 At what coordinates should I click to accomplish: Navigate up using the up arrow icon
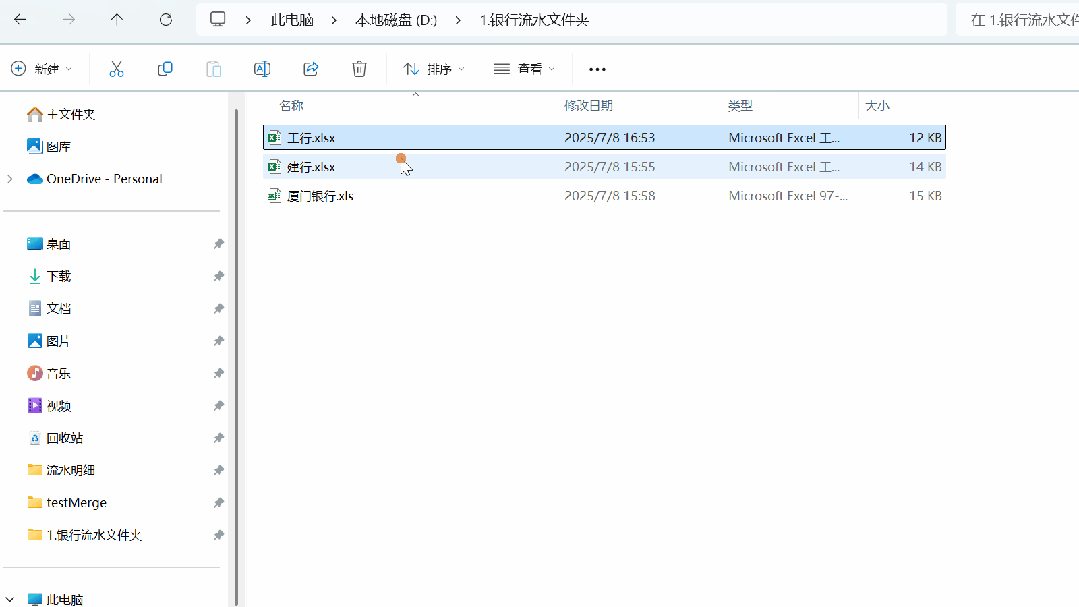116,19
